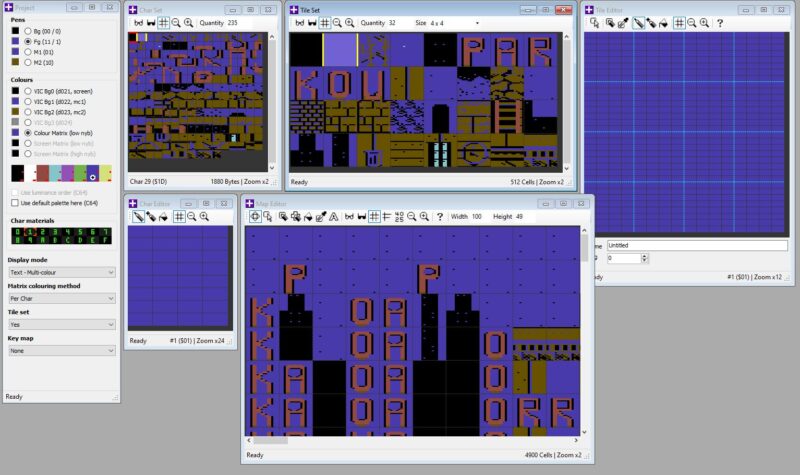The height and width of the screenshot is (475, 800).
Task: Click the tile name field 'Untitled'
Action: (697, 245)
